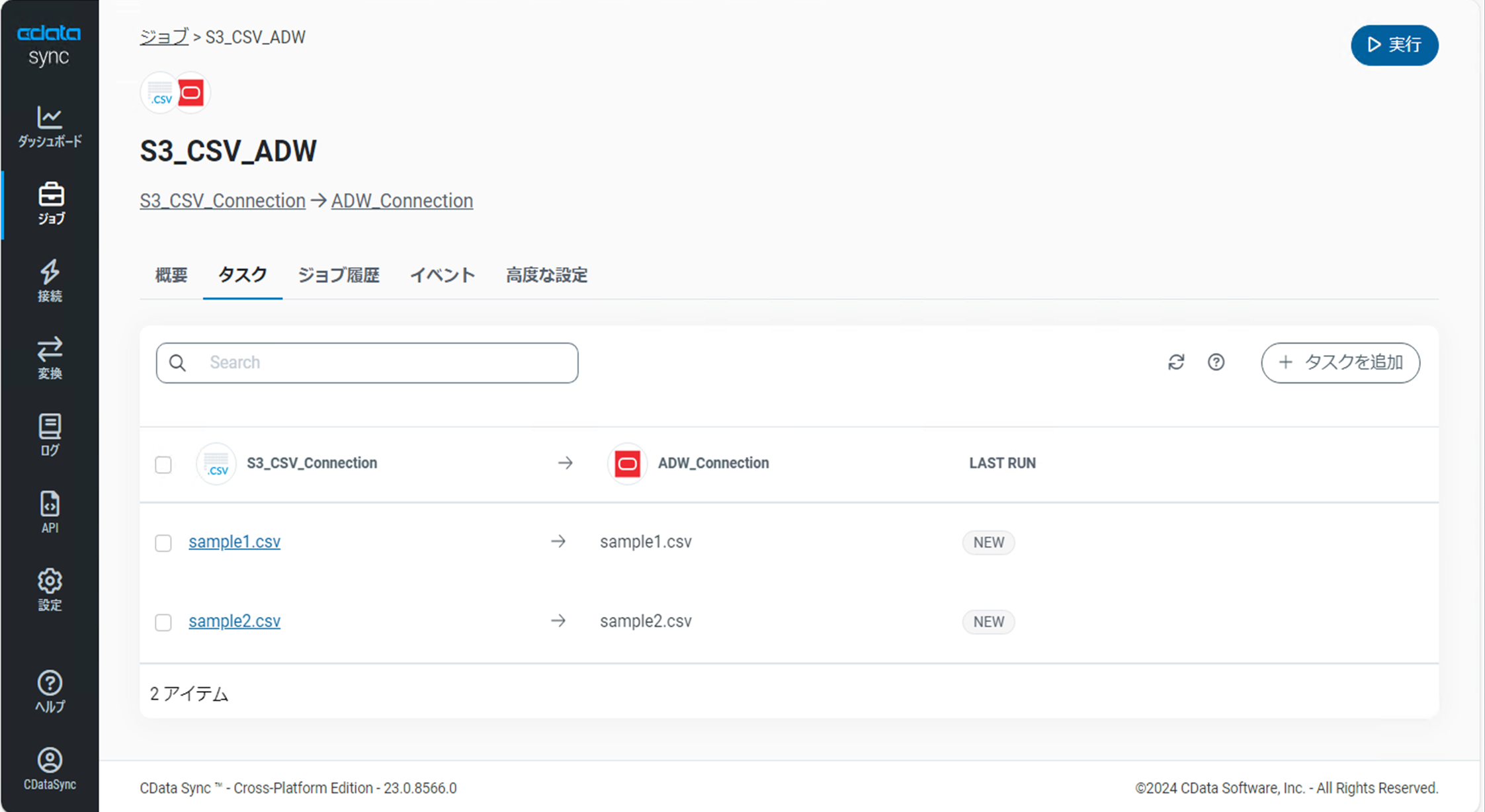Open the Transformations (変換) sidebar icon
1485x812 pixels.
click(50, 358)
